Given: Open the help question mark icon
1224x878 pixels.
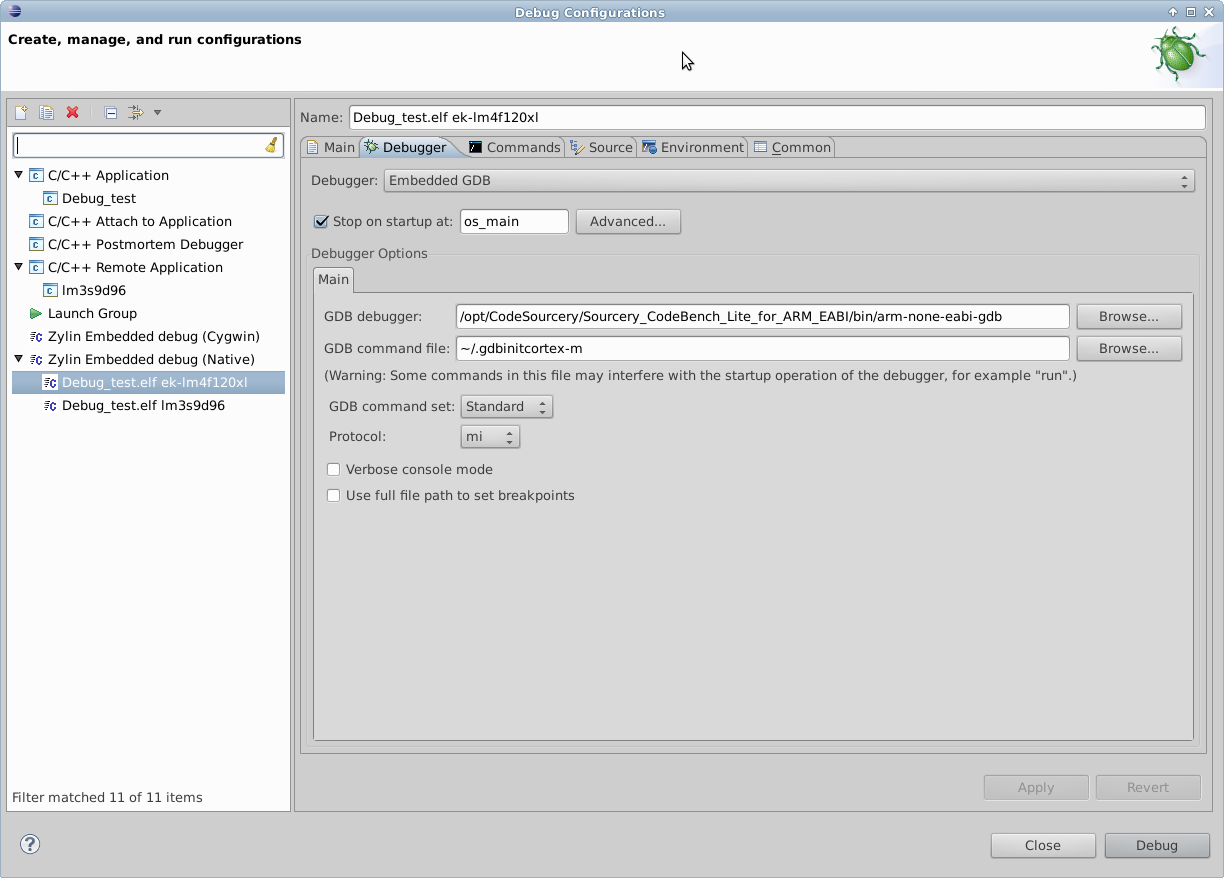Looking at the screenshot, I should point(30,844).
